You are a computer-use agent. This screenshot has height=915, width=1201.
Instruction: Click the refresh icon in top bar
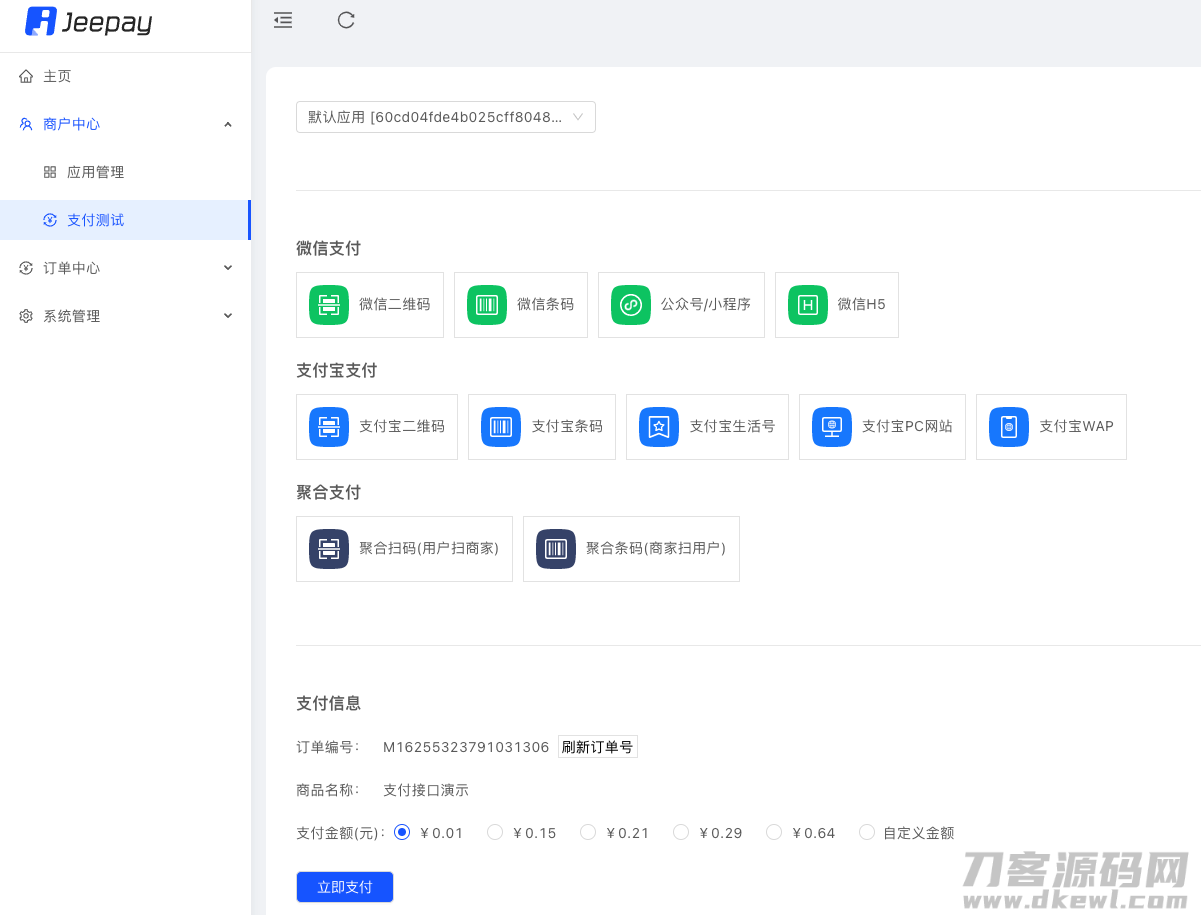pos(346,20)
